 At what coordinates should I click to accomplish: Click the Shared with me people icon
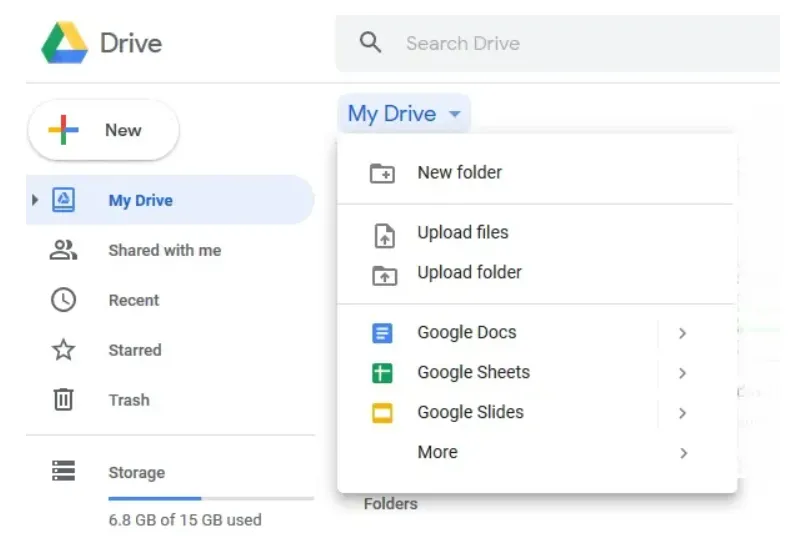63,250
